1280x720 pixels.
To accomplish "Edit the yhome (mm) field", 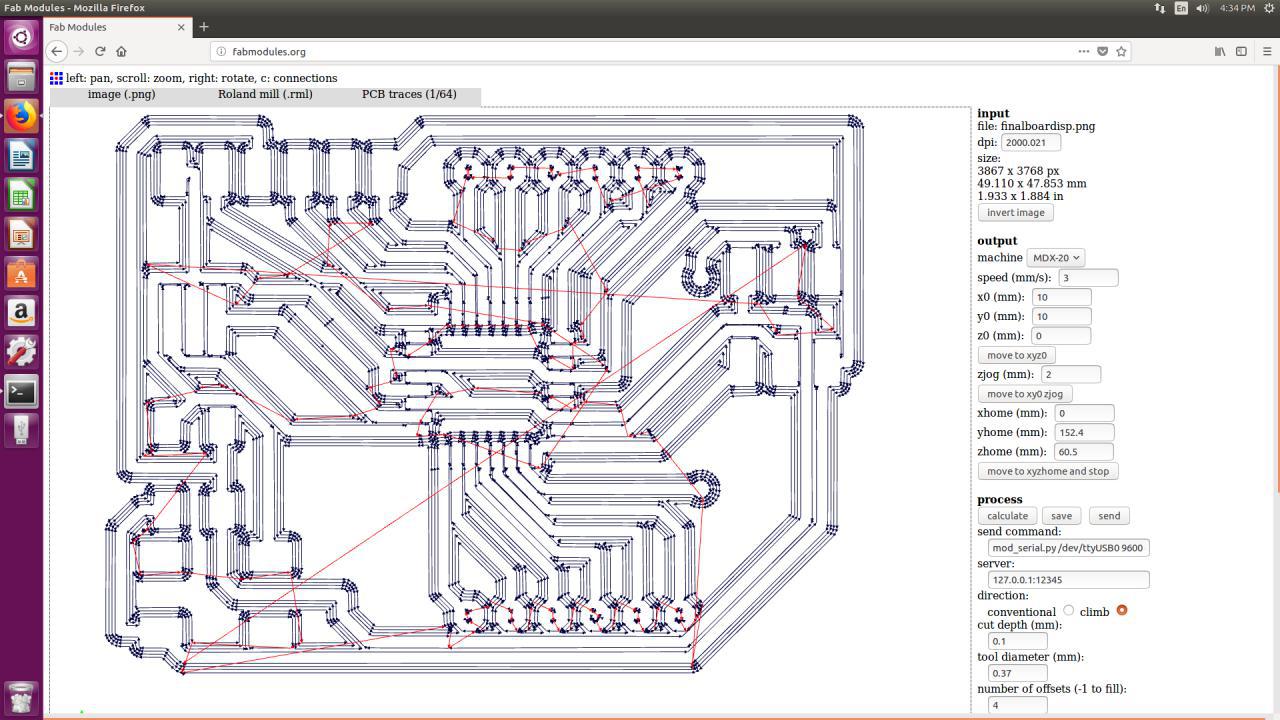I will 1084,432.
